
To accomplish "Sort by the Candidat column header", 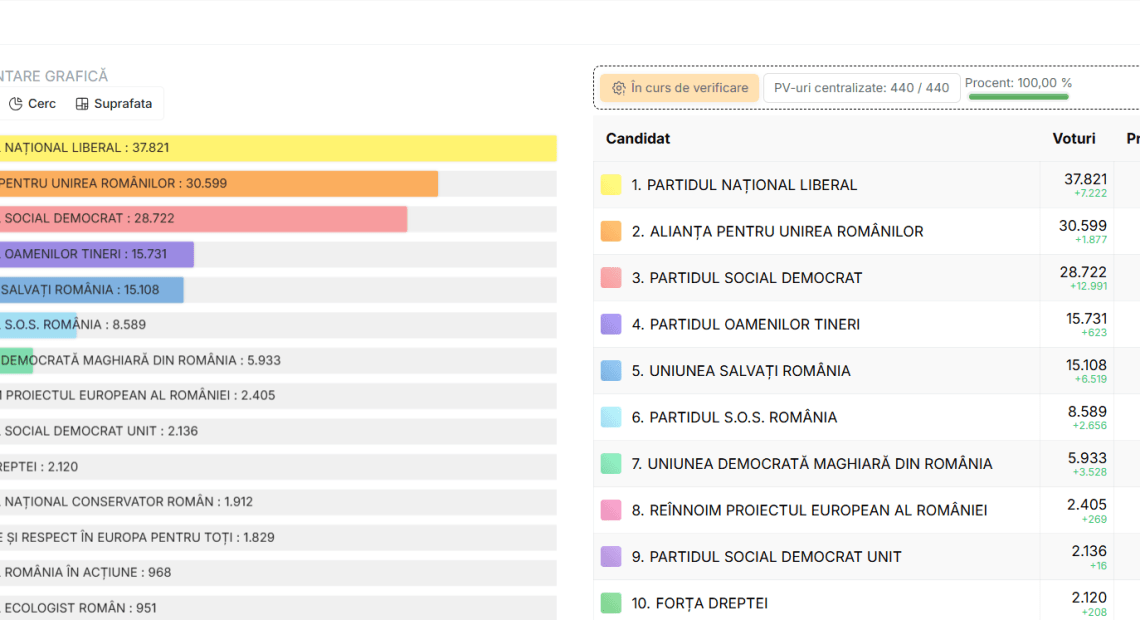I will pyautogui.click(x=638, y=139).
